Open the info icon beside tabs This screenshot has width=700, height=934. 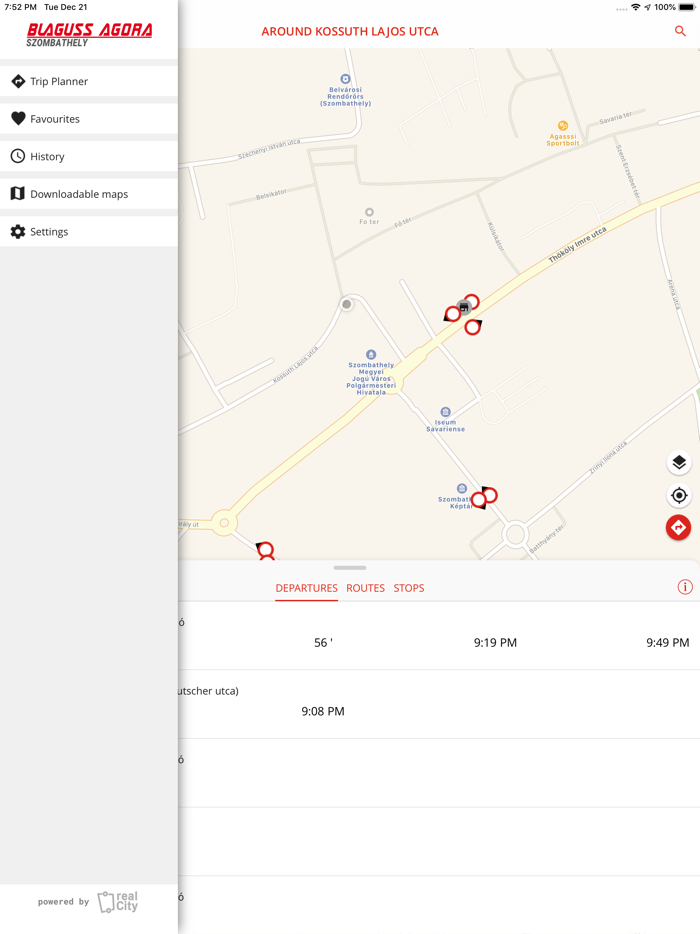[685, 587]
